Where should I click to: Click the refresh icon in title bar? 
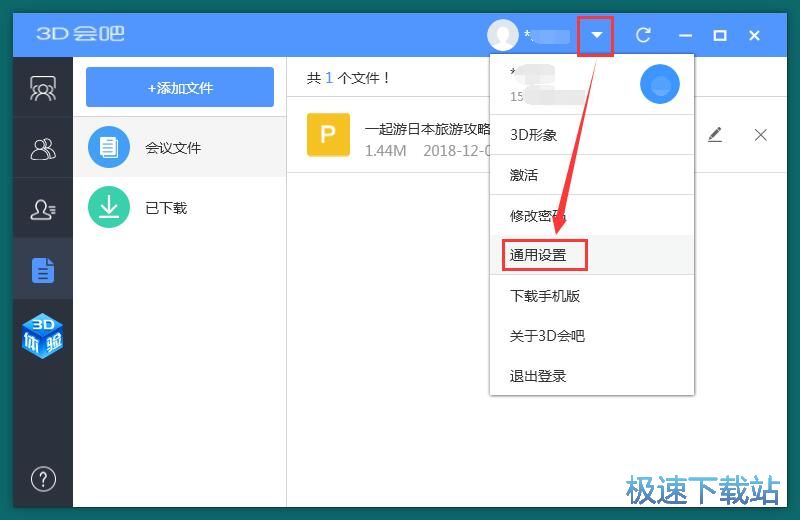point(643,35)
